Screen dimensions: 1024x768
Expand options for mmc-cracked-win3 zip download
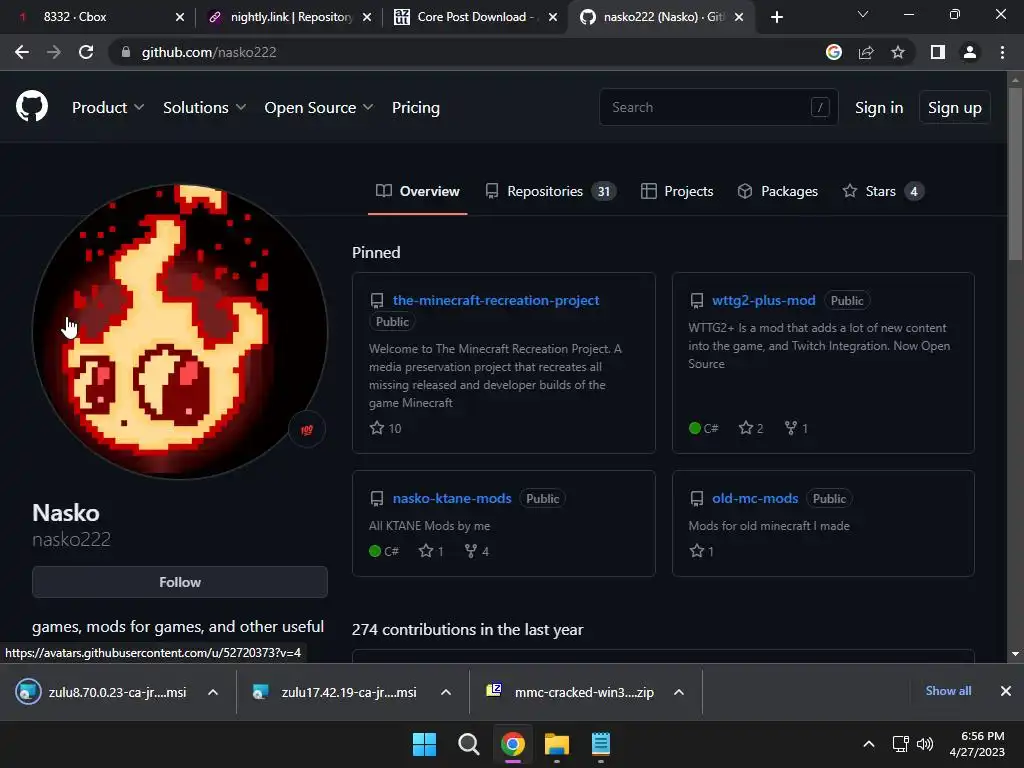[x=679, y=692]
